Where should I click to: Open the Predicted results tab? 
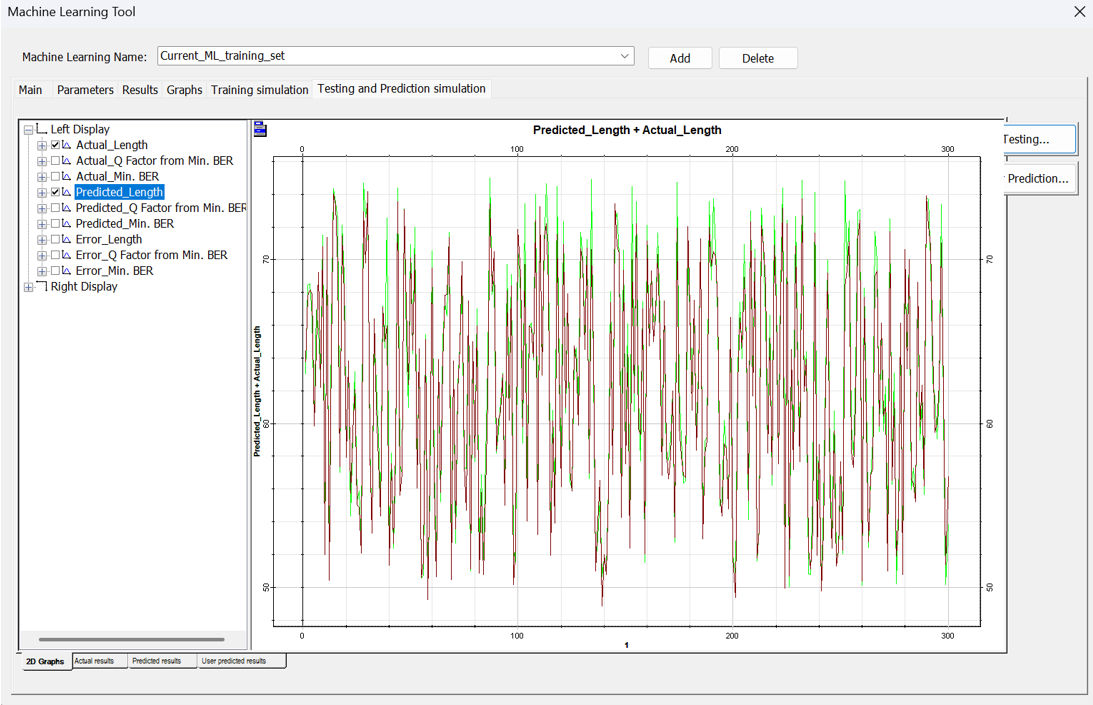(x=156, y=661)
